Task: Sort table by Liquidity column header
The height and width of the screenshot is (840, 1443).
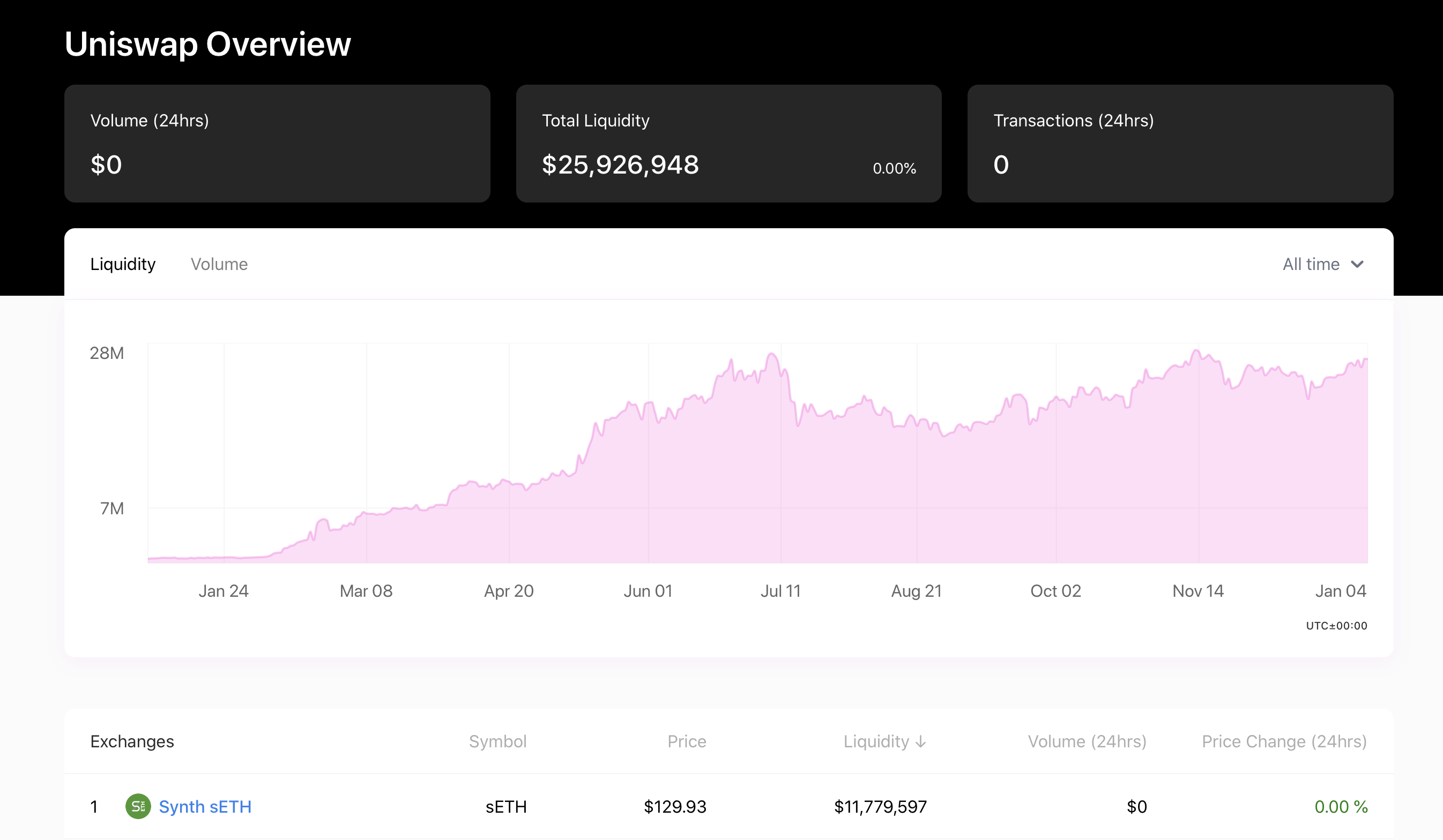Action: tap(884, 741)
